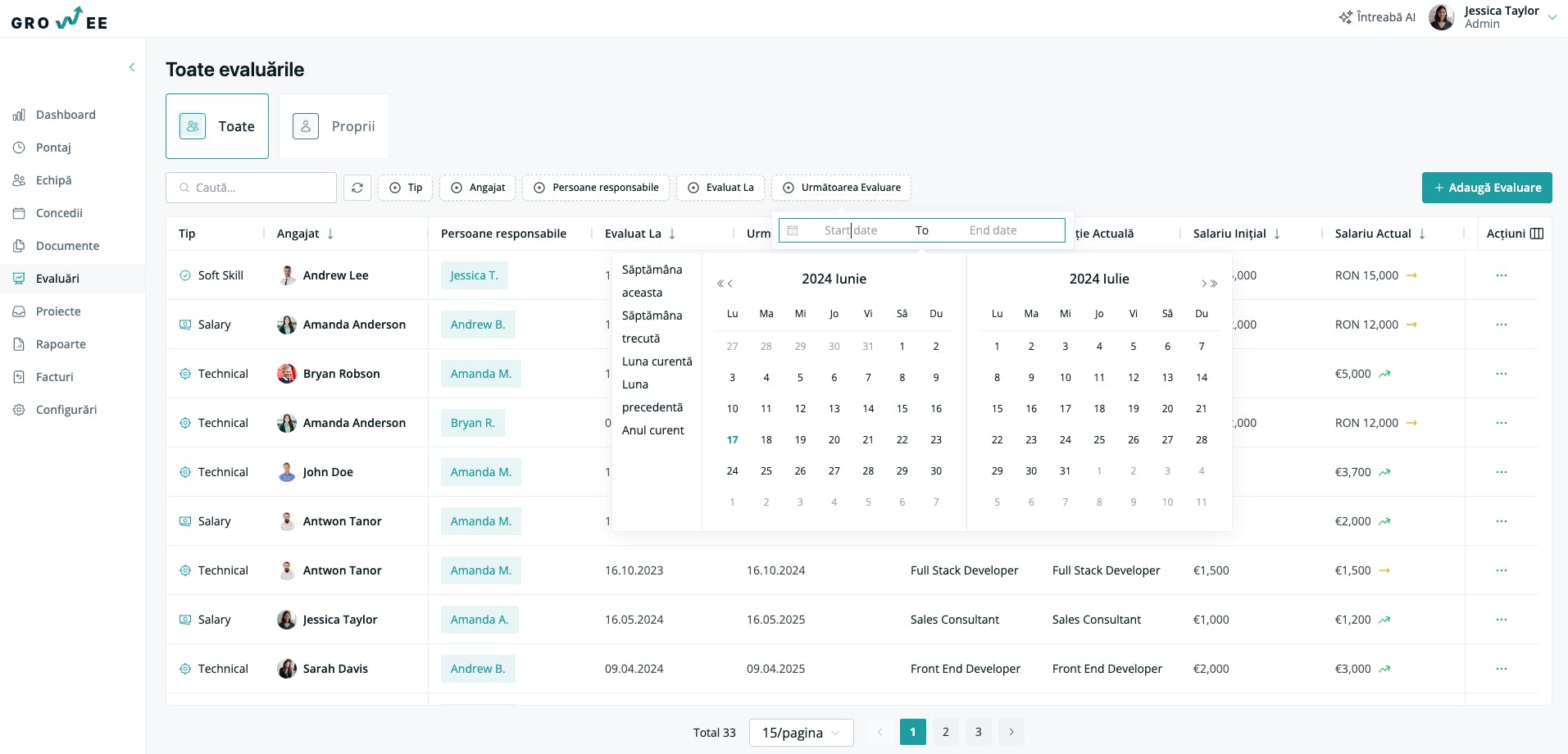Select 31 July in the Iulie calendar
The height and width of the screenshot is (754, 1568).
point(1065,471)
